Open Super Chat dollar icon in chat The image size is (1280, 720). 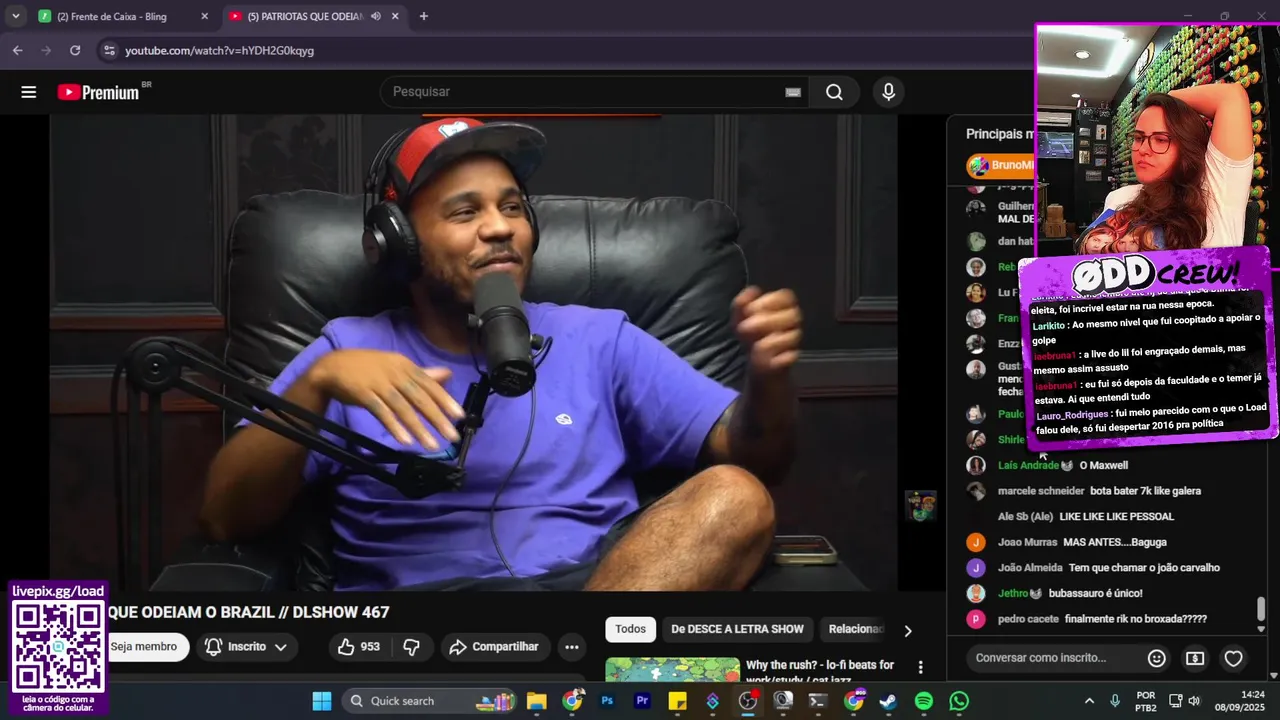(x=1195, y=658)
